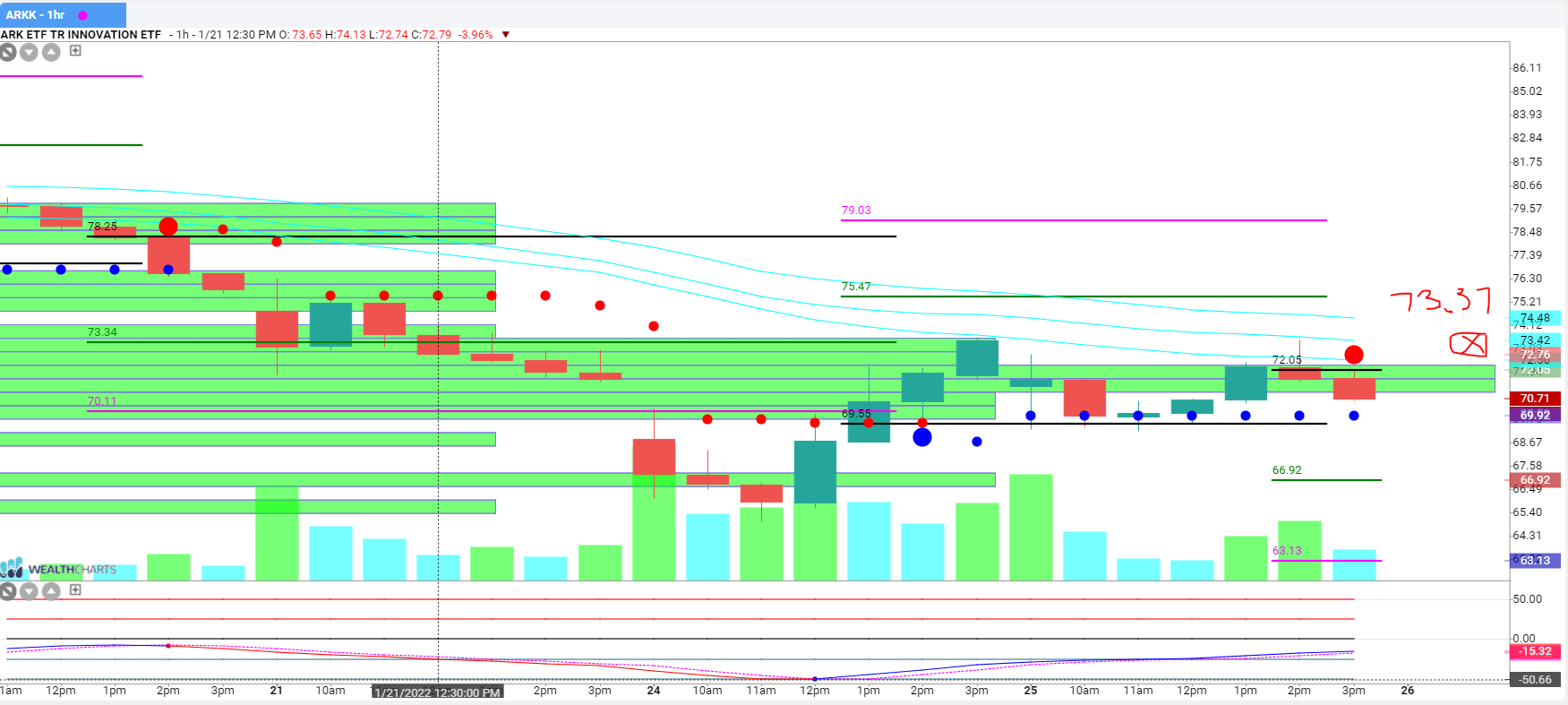Viewport: 1568px width, 705px height.
Task: Click date label 24 on the time axis
Action: click(654, 691)
